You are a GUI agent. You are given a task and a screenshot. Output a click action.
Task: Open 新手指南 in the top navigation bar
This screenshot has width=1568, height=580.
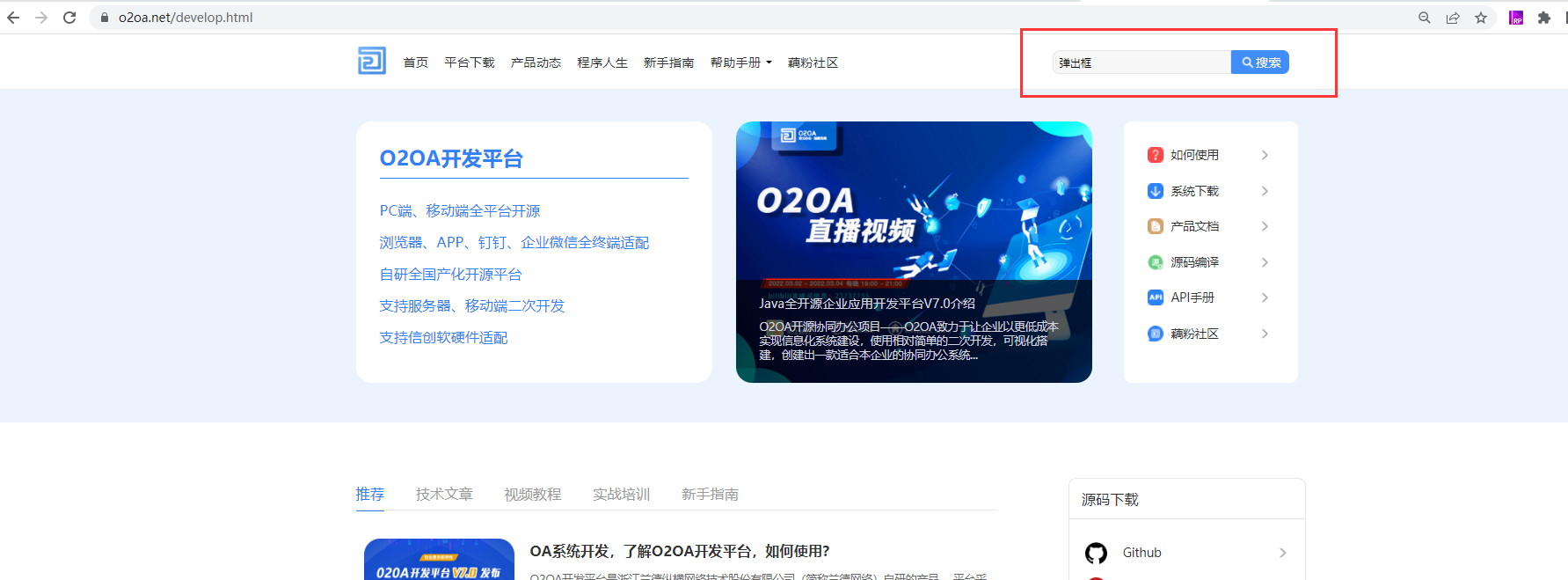(668, 62)
